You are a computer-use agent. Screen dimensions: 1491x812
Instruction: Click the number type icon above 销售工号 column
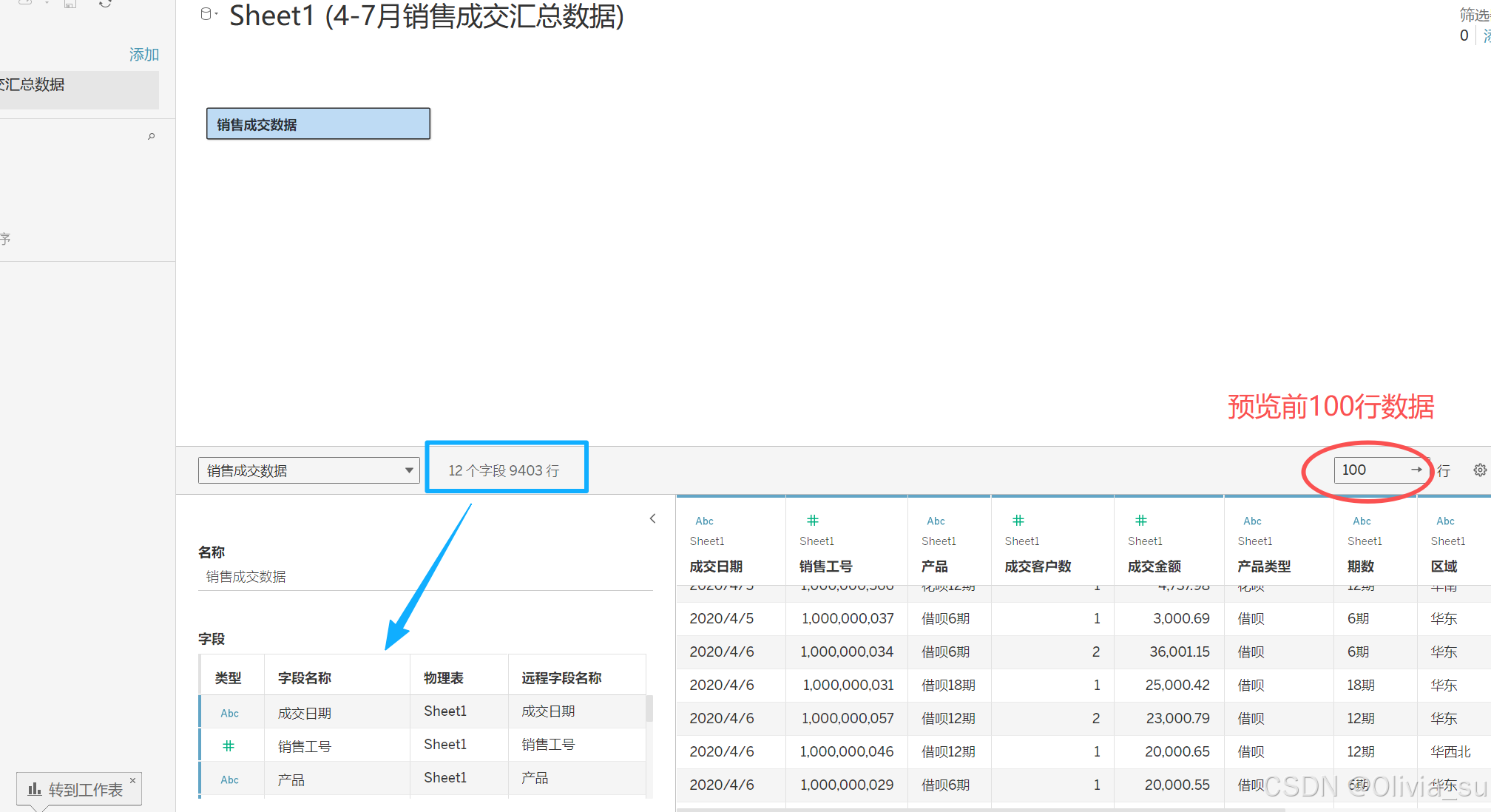point(812,520)
